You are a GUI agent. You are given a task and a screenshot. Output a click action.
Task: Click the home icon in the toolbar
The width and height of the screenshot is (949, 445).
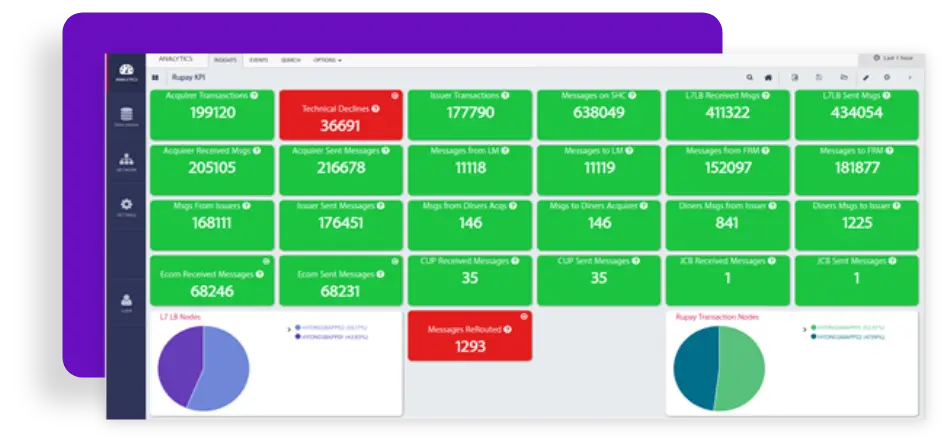[x=768, y=77]
